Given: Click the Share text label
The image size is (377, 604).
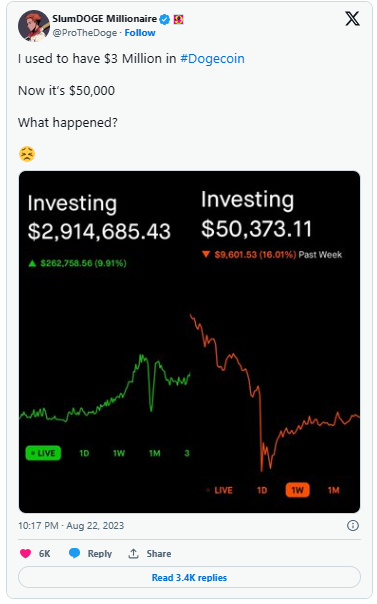Looking at the screenshot, I should tap(159, 554).
